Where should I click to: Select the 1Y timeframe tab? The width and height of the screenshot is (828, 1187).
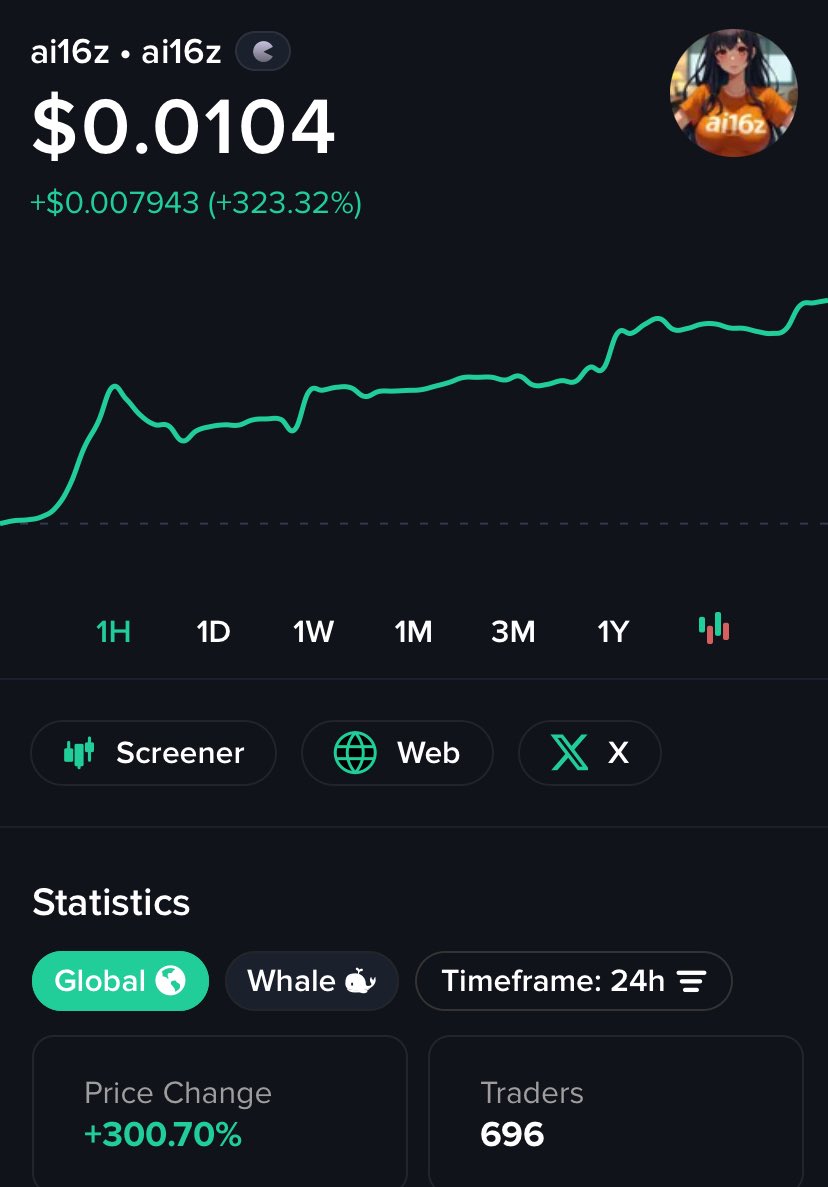pos(613,631)
